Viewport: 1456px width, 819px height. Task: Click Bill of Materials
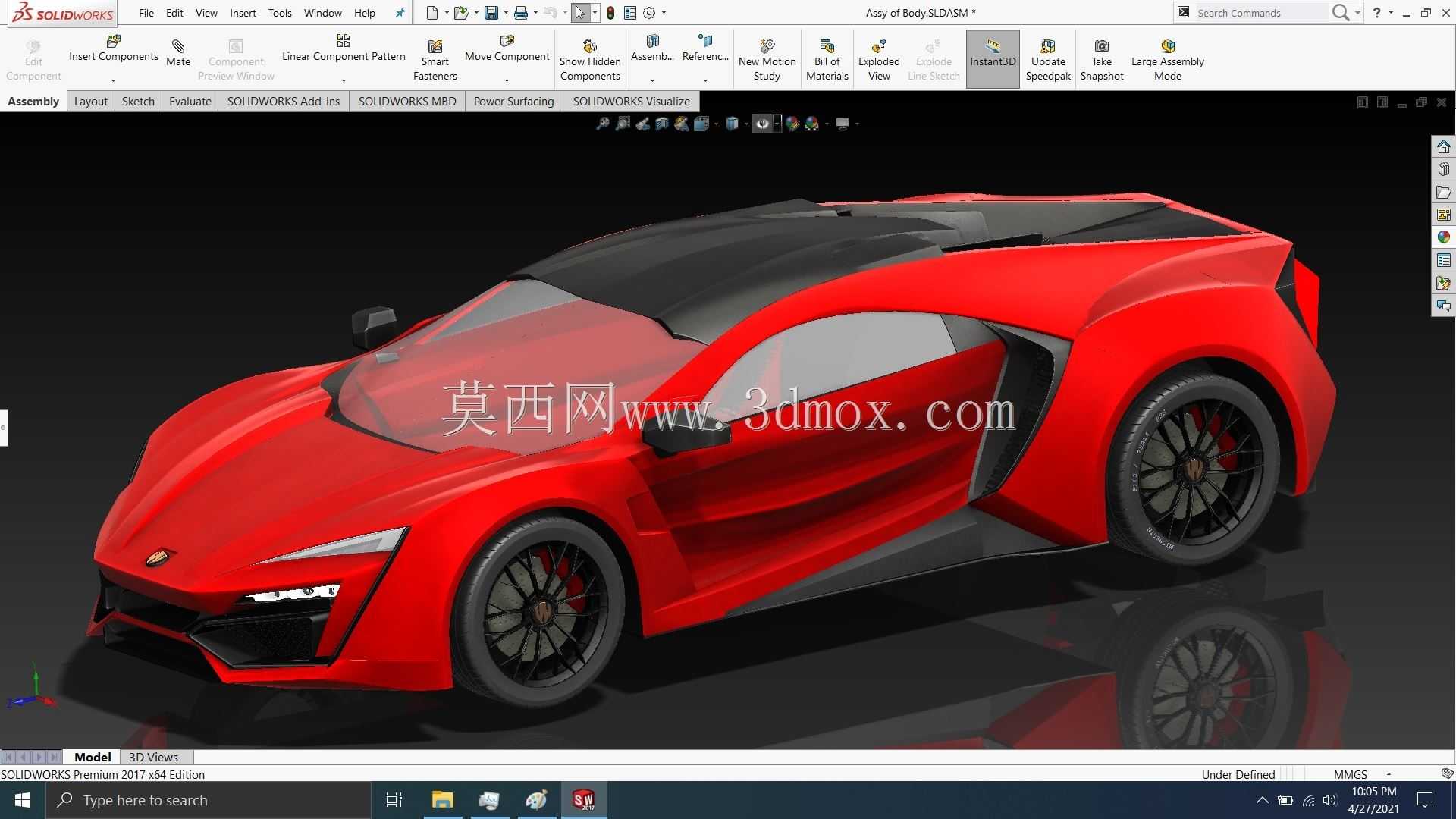tap(827, 61)
